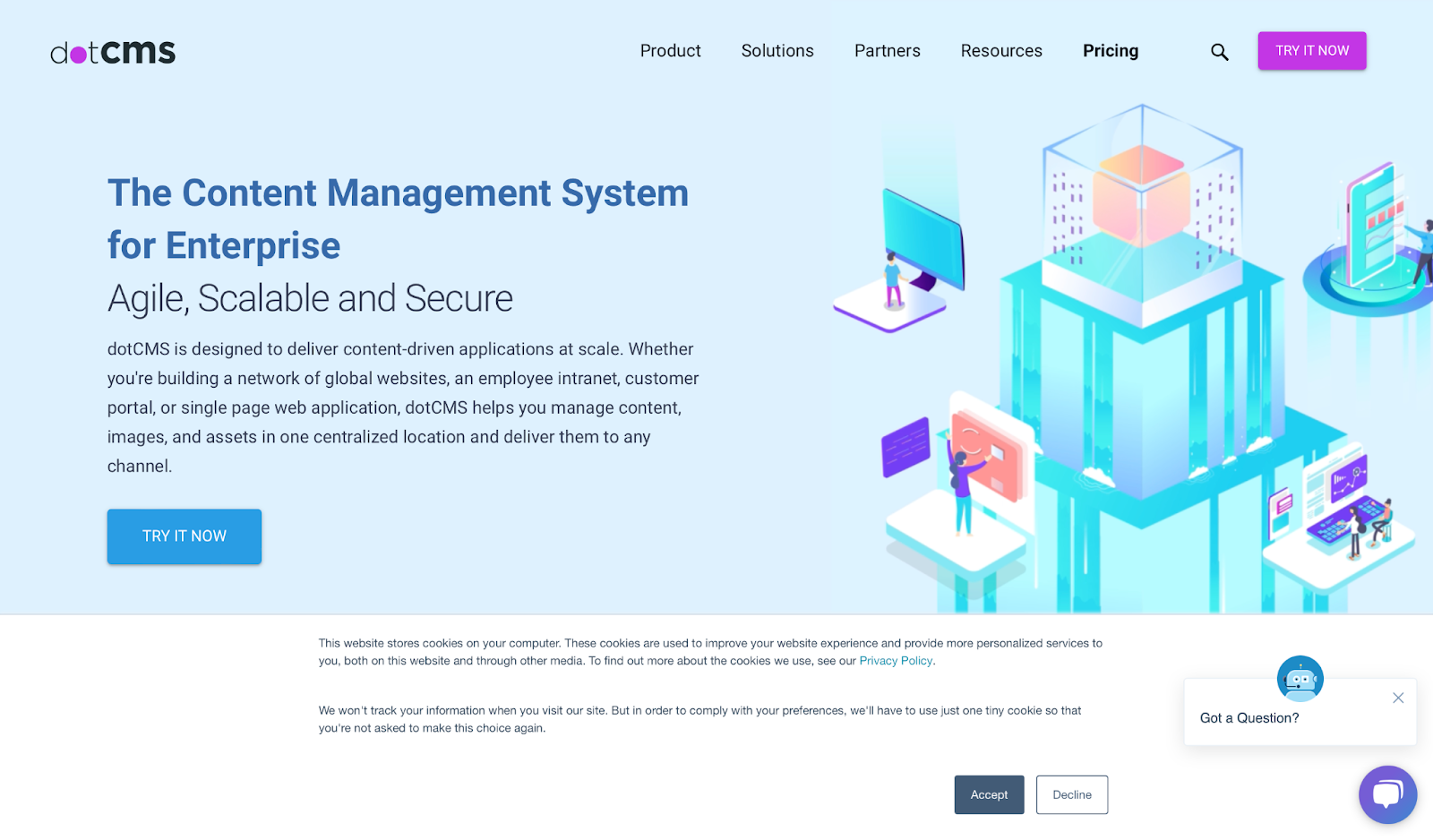Open the Product dropdown menu
Viewport: 1433px width, 840px height.
point(670,51)
